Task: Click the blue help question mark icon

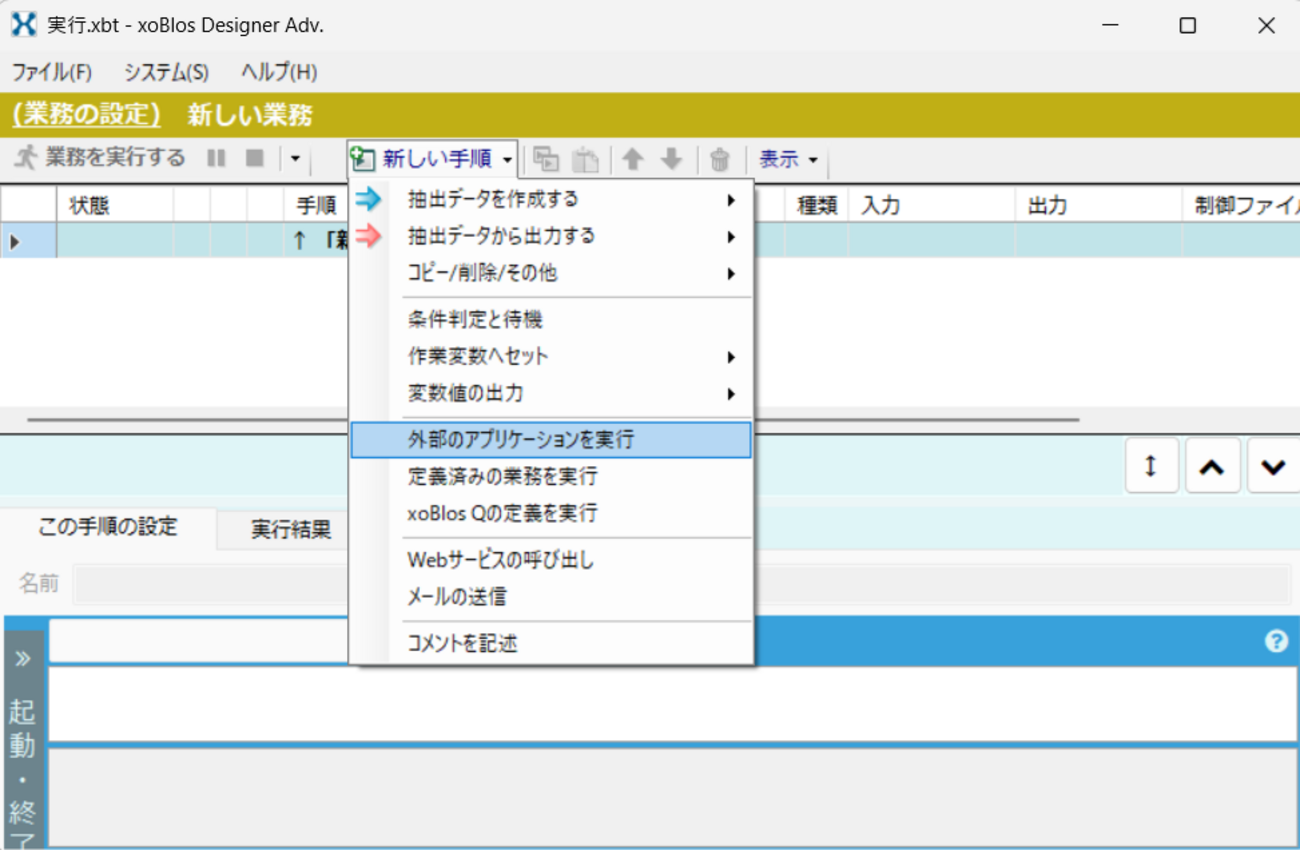Action: tap(1276, 642)
